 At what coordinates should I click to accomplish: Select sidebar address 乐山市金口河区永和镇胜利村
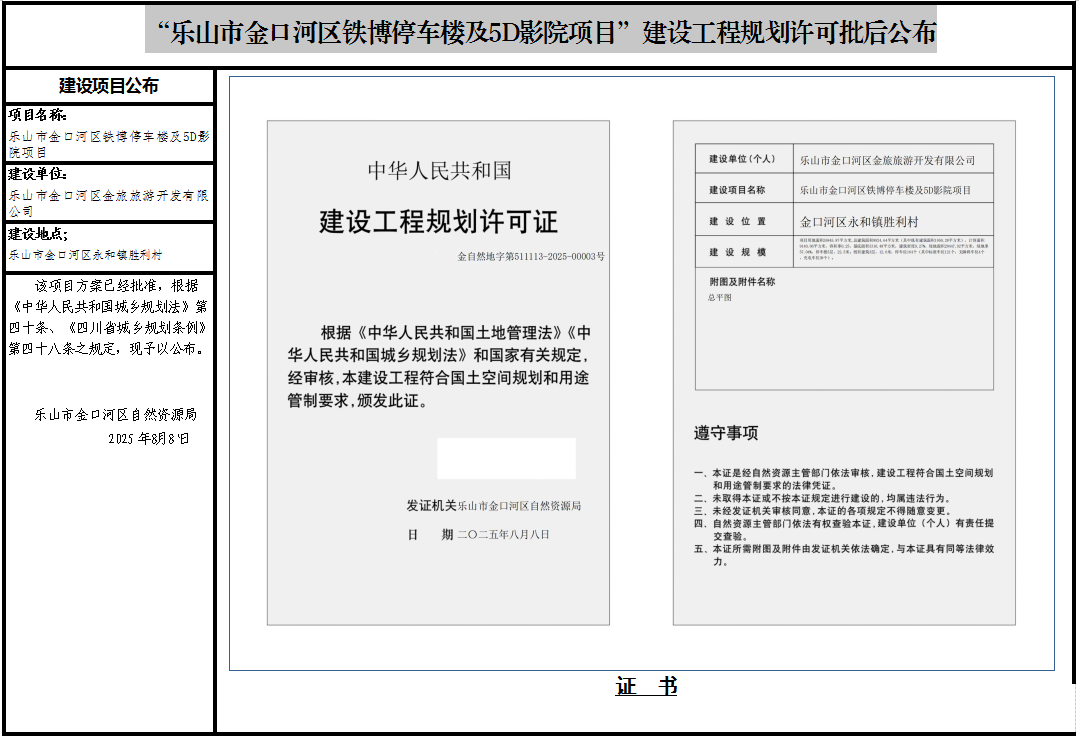click(x=86, y=255)
